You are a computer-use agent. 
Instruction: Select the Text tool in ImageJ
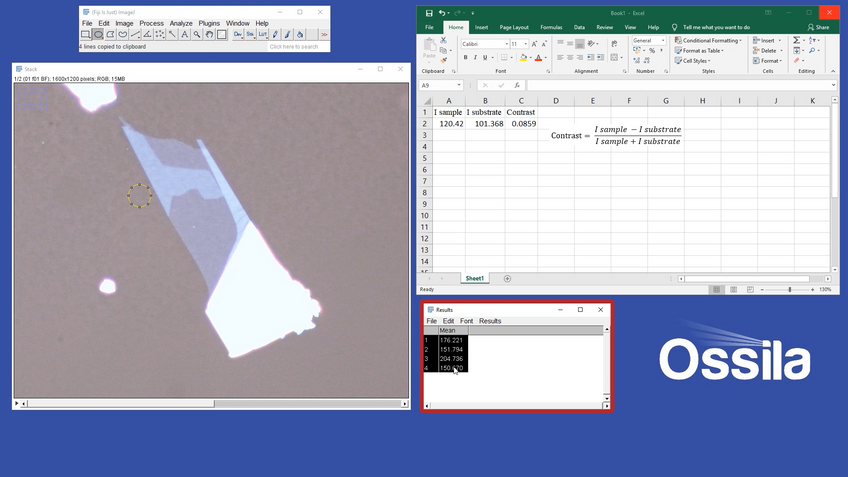coord(184,34)
